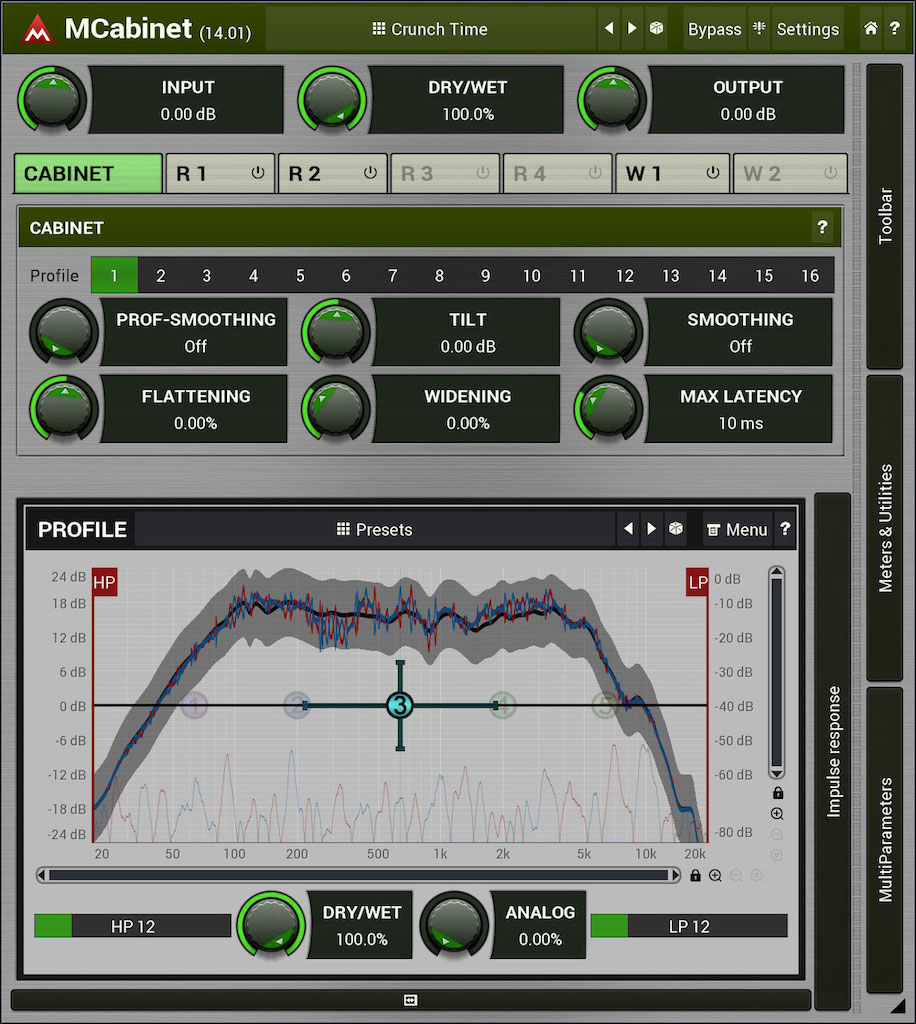The width and height of the screenshot is (916, 1024).
Task: Click the A/B channel icon beside Settings
Action: [x=761, y=29]
